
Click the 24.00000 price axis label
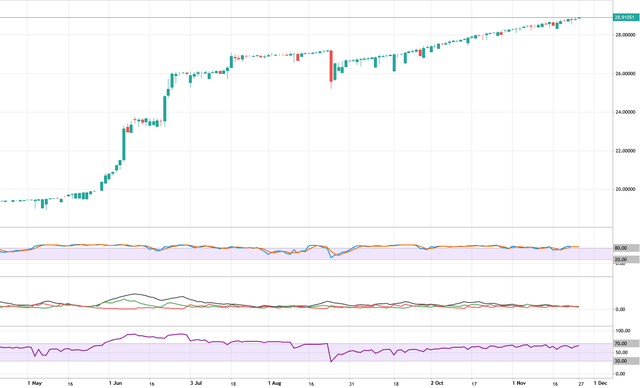click(626, 112)
